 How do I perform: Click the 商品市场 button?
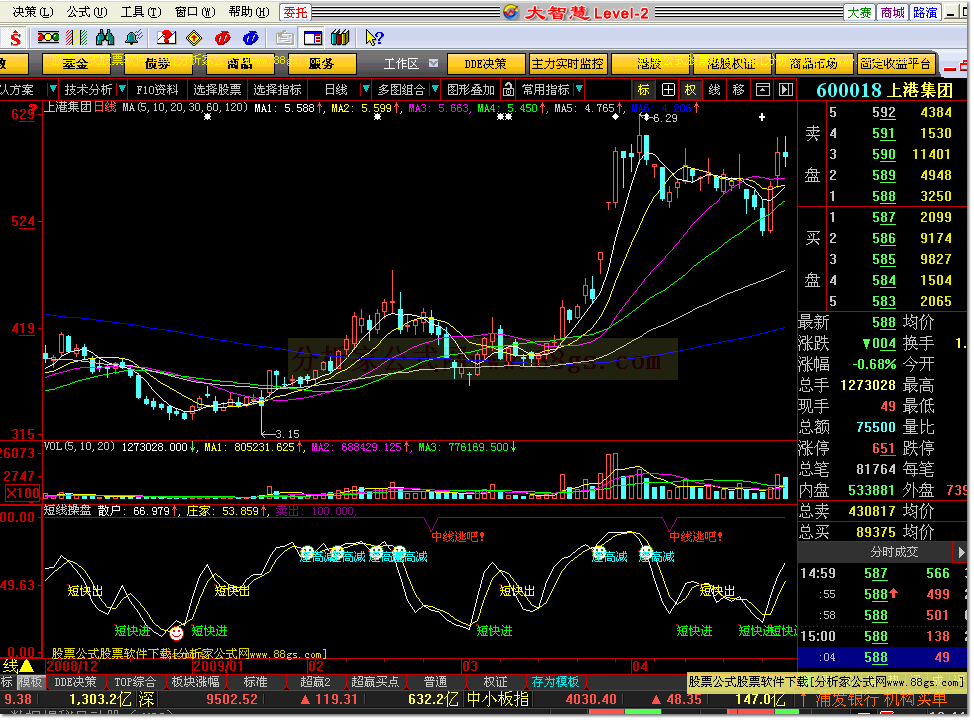tap(814, 64)
